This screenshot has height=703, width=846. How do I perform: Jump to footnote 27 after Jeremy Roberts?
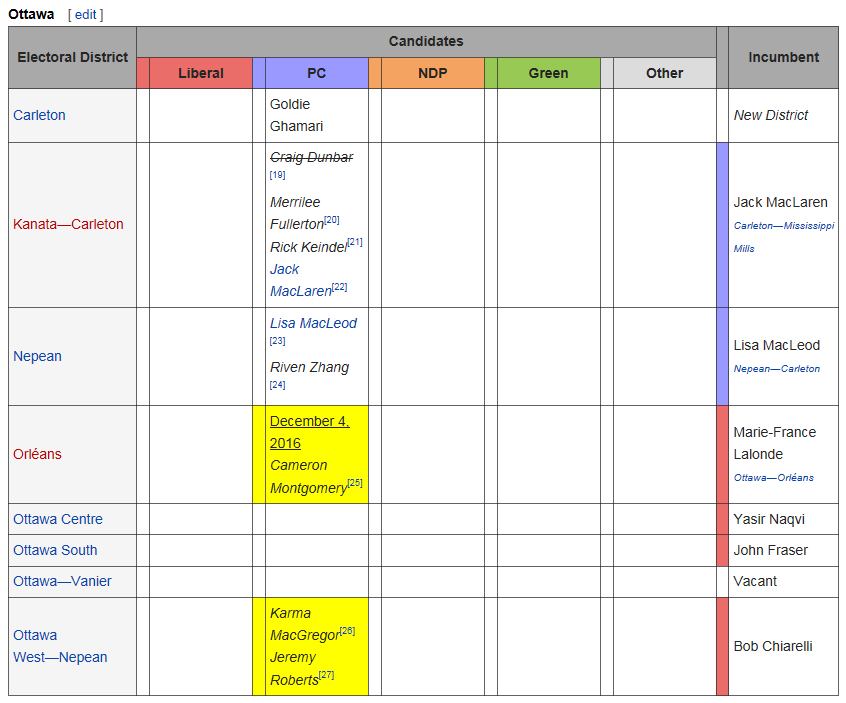326,676
